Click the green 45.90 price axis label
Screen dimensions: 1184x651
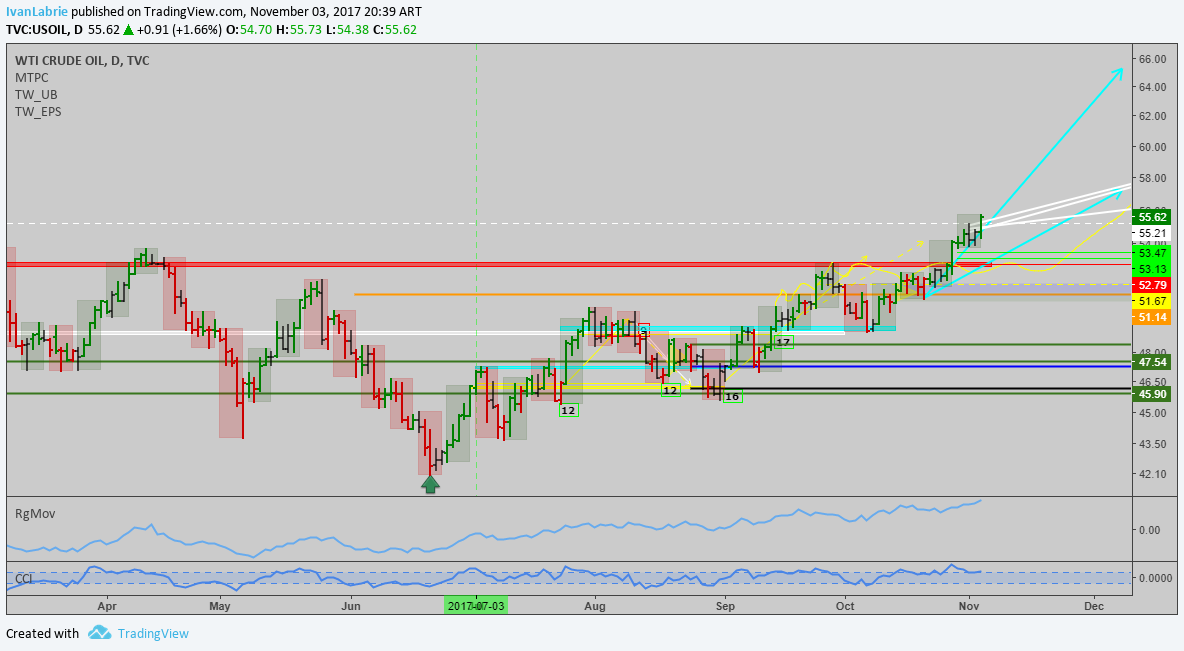click(1153, 394)
